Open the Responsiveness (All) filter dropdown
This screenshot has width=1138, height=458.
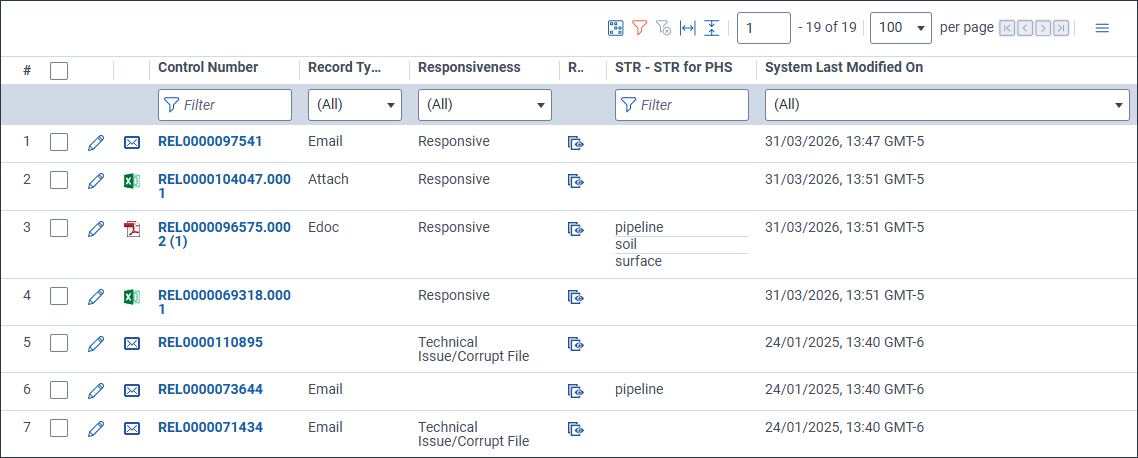[x=485, y=105]
